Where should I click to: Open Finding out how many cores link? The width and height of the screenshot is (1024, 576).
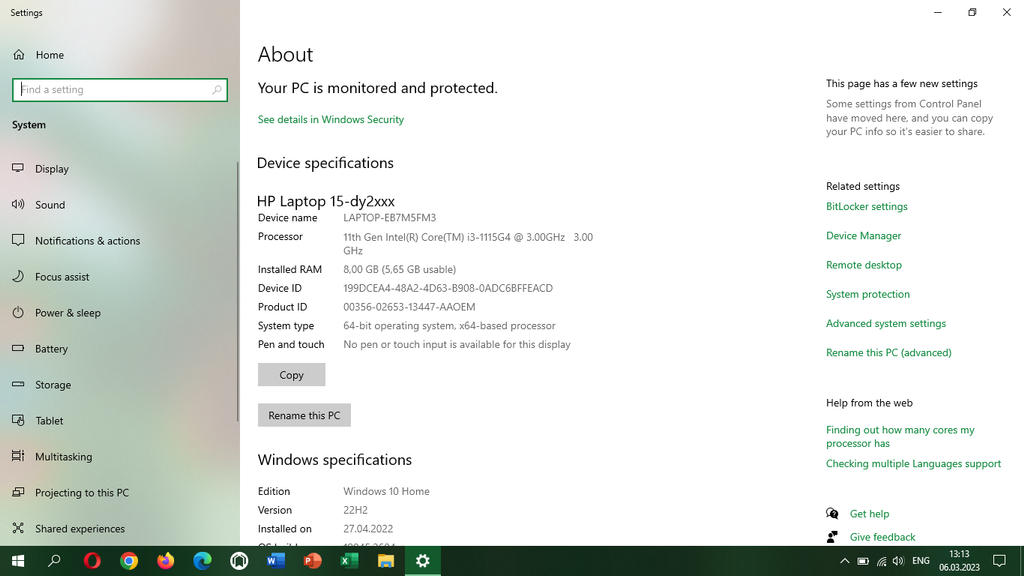click(900, 436)
